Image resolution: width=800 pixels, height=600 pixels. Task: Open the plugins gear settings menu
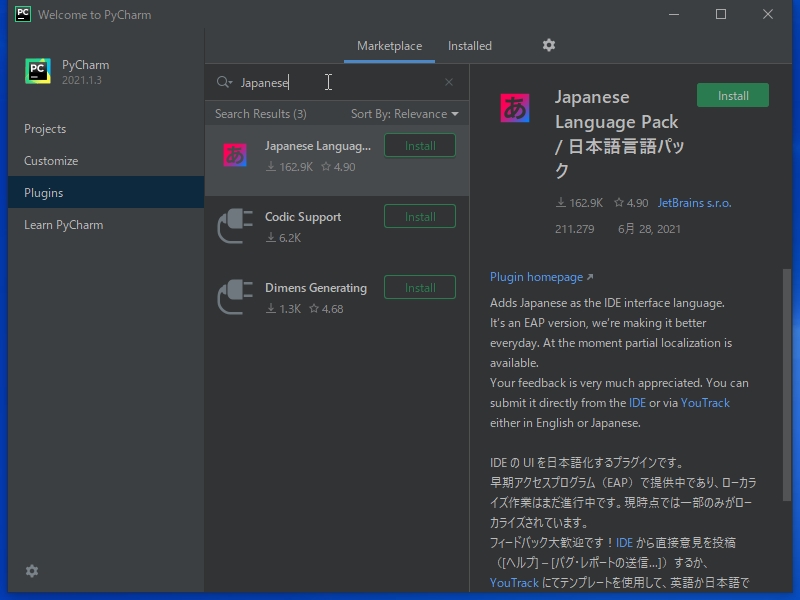coord(548,45)
